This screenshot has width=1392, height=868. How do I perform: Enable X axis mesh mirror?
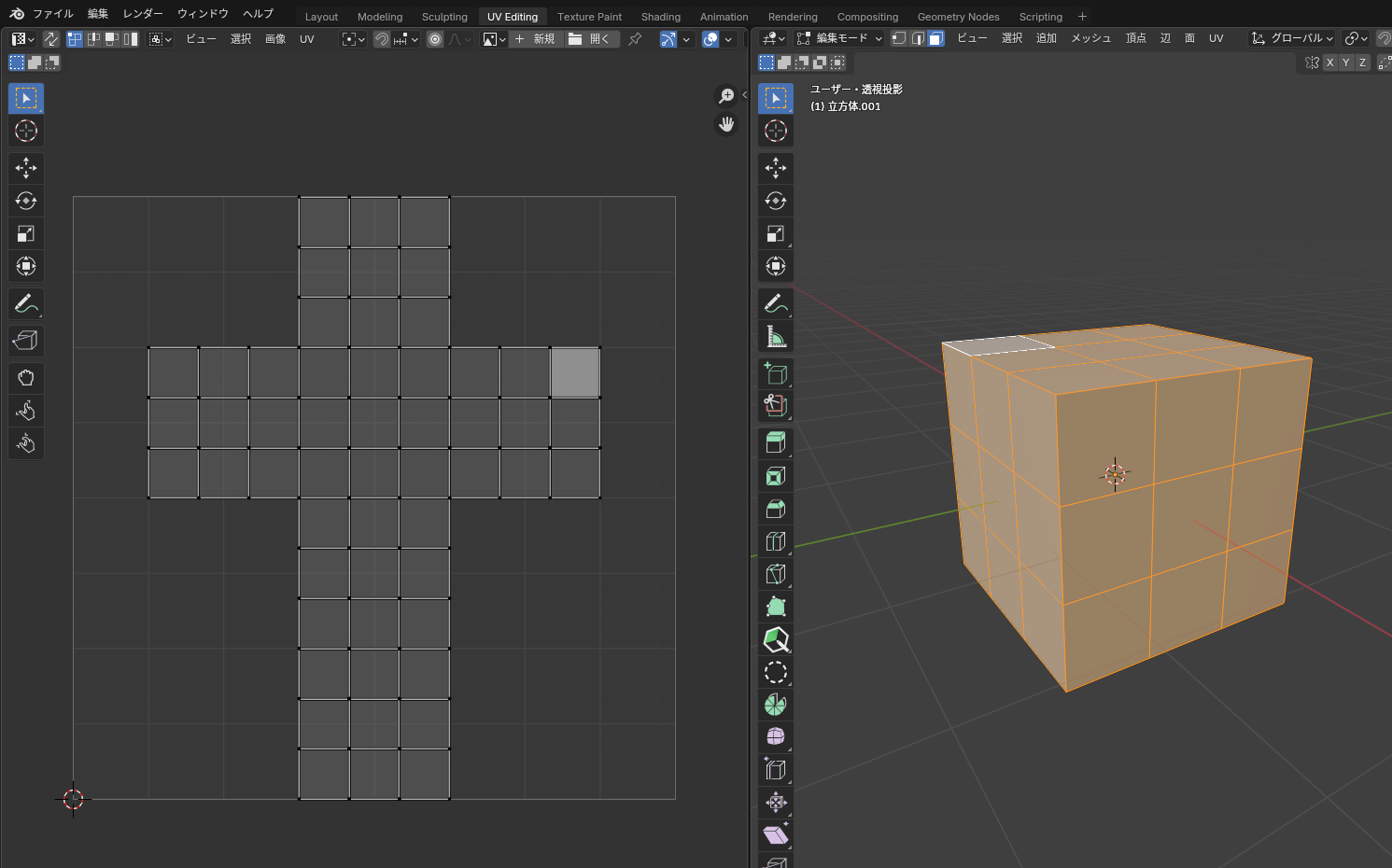pyautogui.click(x=1329, y=63)
